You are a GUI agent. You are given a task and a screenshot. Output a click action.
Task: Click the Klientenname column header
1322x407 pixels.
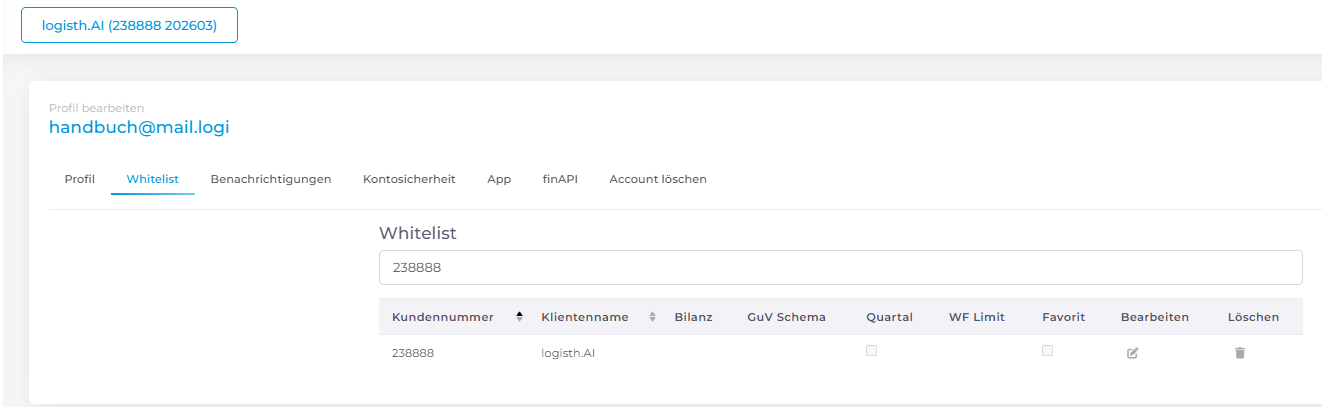585,317
